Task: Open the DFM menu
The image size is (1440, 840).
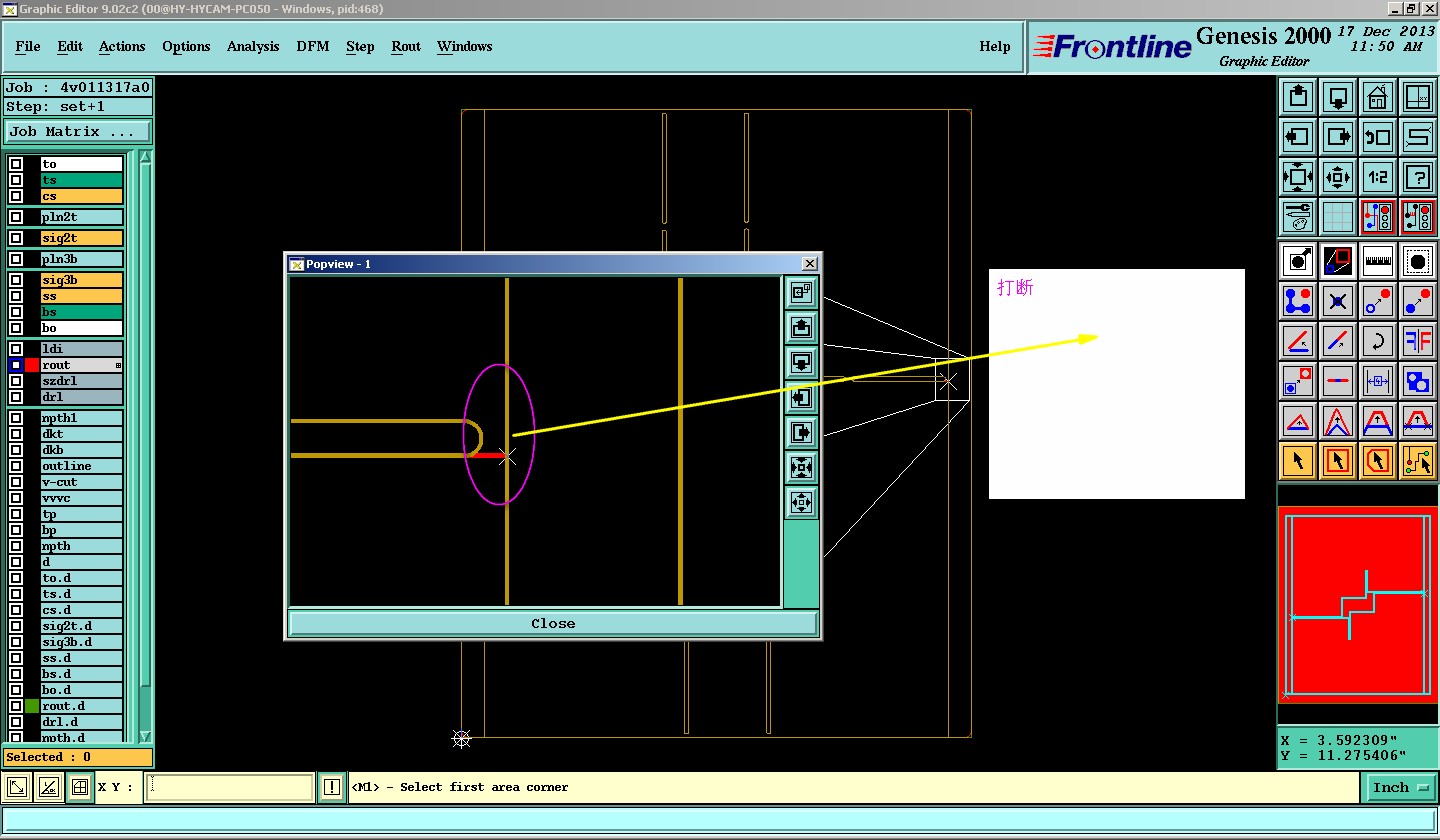Action: pyautogui.click(x=313, y=46)
